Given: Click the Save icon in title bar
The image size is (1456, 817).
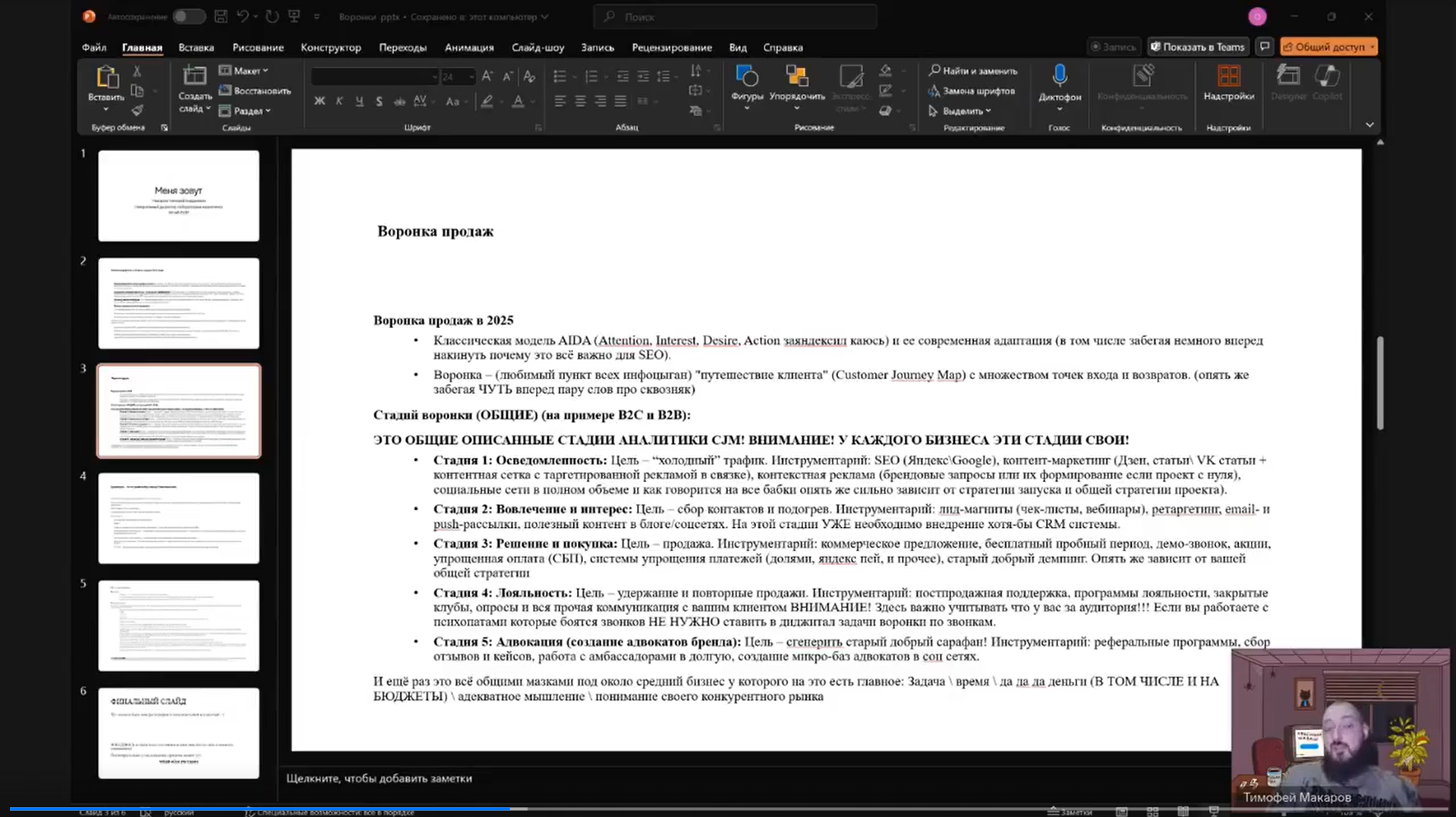Looking at the screenshot, I should (221, 17).
